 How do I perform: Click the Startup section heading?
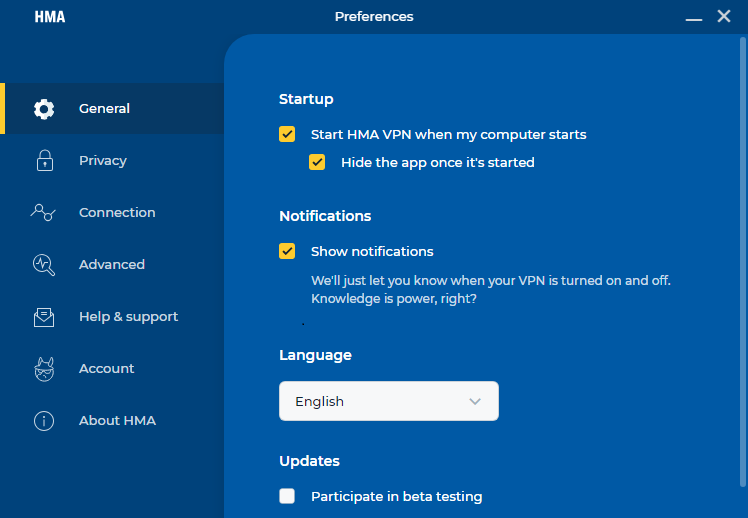[x=306, y=99]
